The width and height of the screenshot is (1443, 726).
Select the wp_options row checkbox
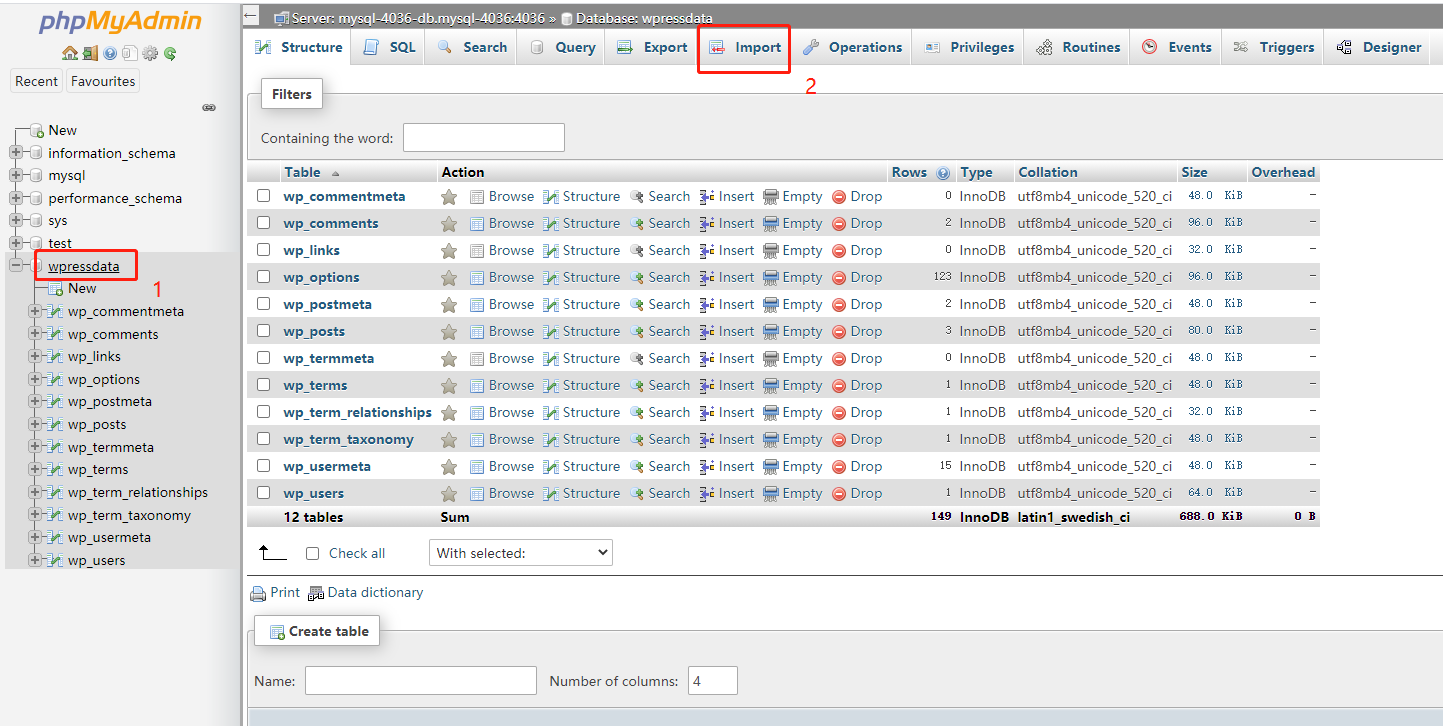[263, 276]
